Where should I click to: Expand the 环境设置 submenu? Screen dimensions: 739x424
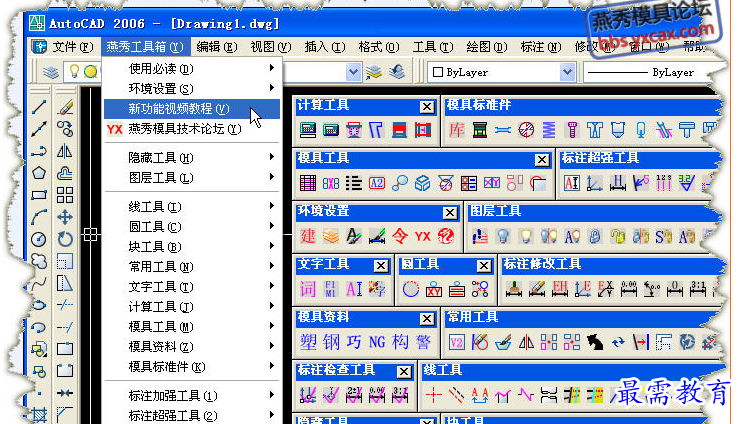click(192, 89)
